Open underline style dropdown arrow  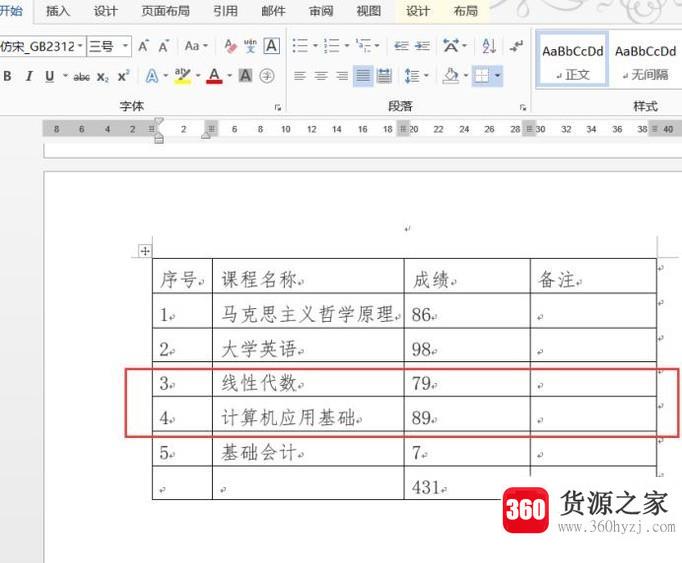tap(65, 76)
